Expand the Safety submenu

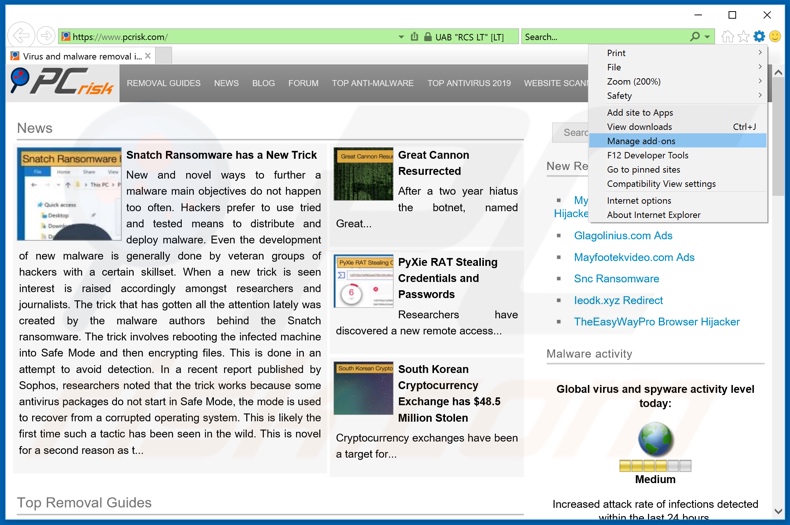click(678, 95)
